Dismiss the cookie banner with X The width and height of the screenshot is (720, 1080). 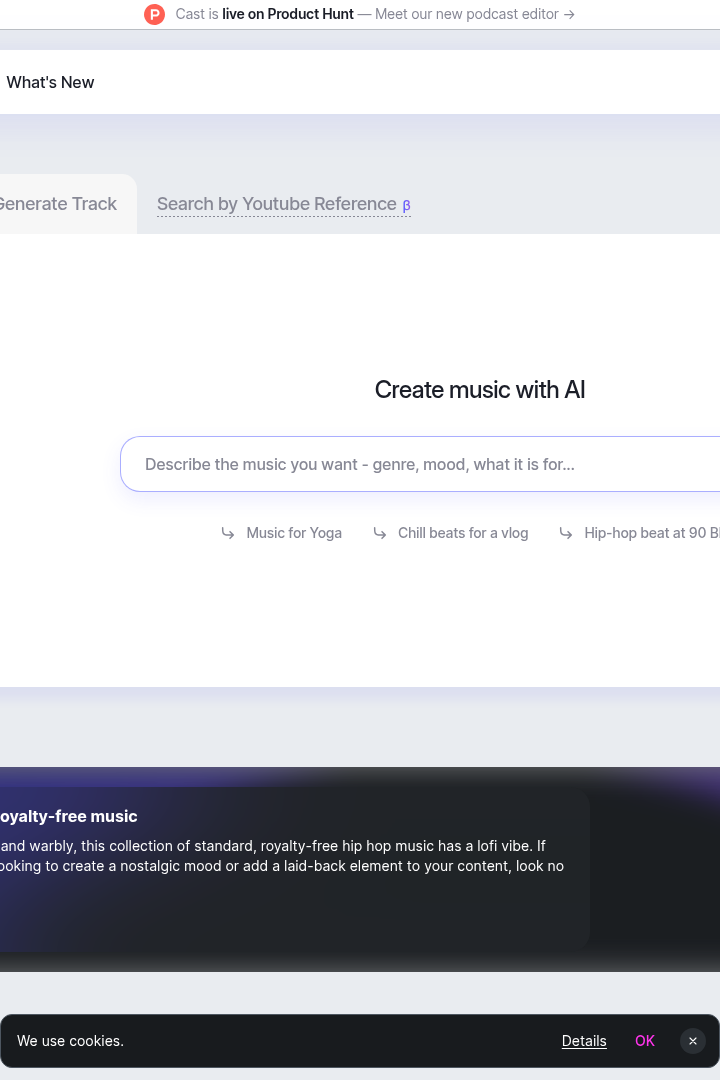[x=693, y=1041]
